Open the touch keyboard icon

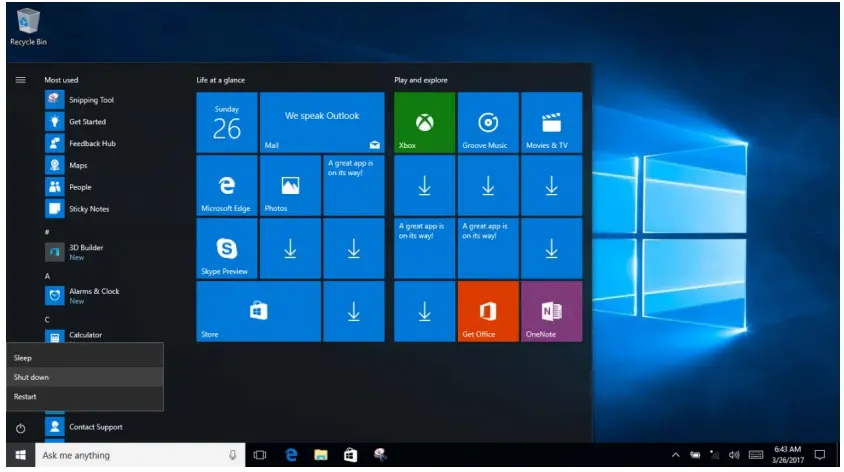click(756, 455)
